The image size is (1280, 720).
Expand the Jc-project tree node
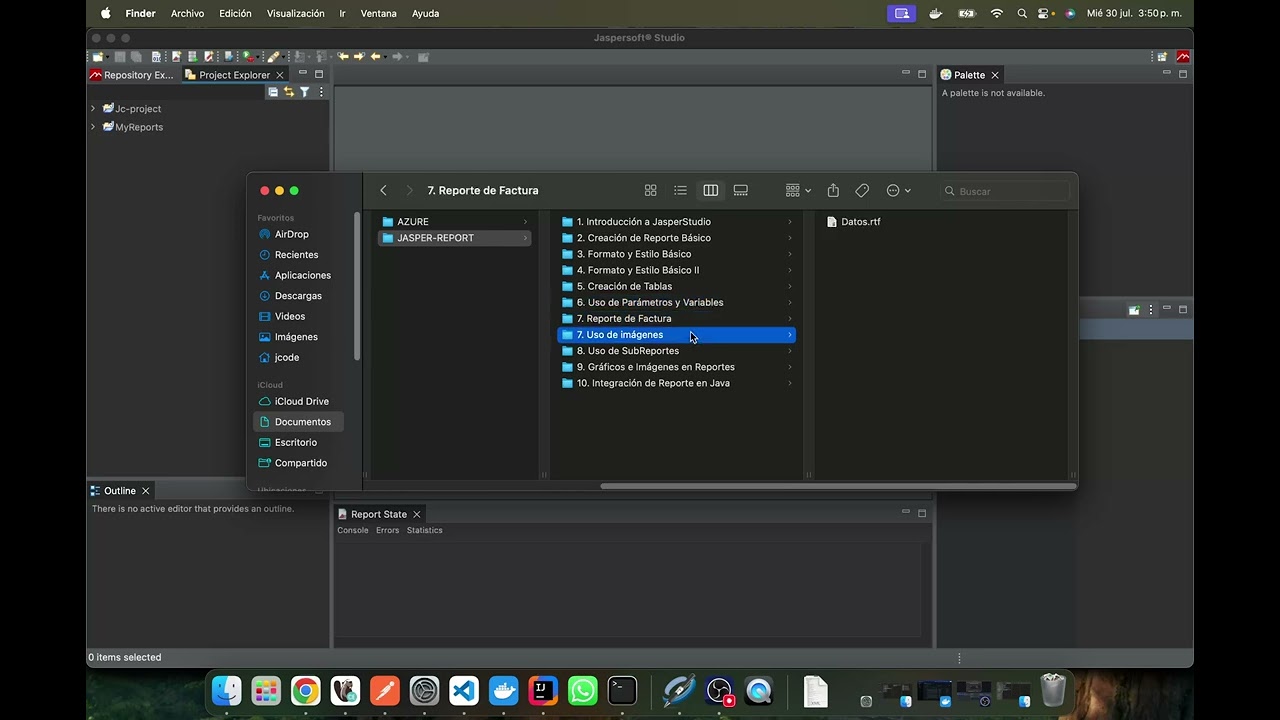click(x=93, y=109)
